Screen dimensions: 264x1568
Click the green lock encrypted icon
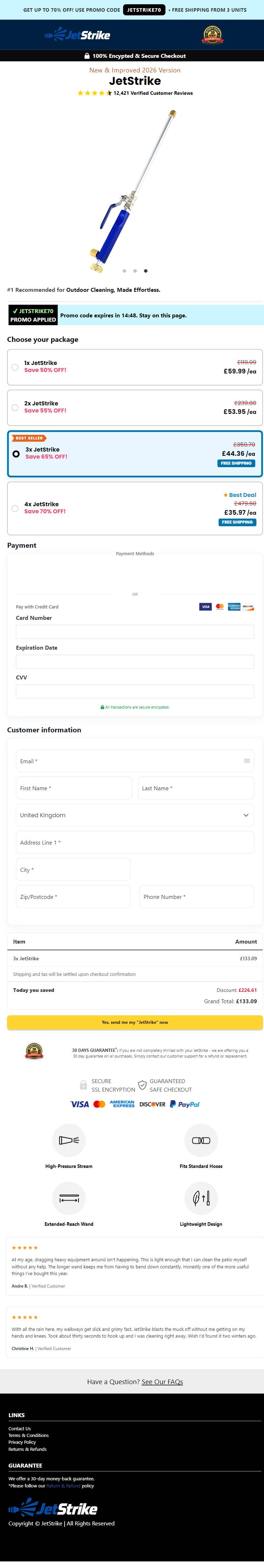coord(102,707)
